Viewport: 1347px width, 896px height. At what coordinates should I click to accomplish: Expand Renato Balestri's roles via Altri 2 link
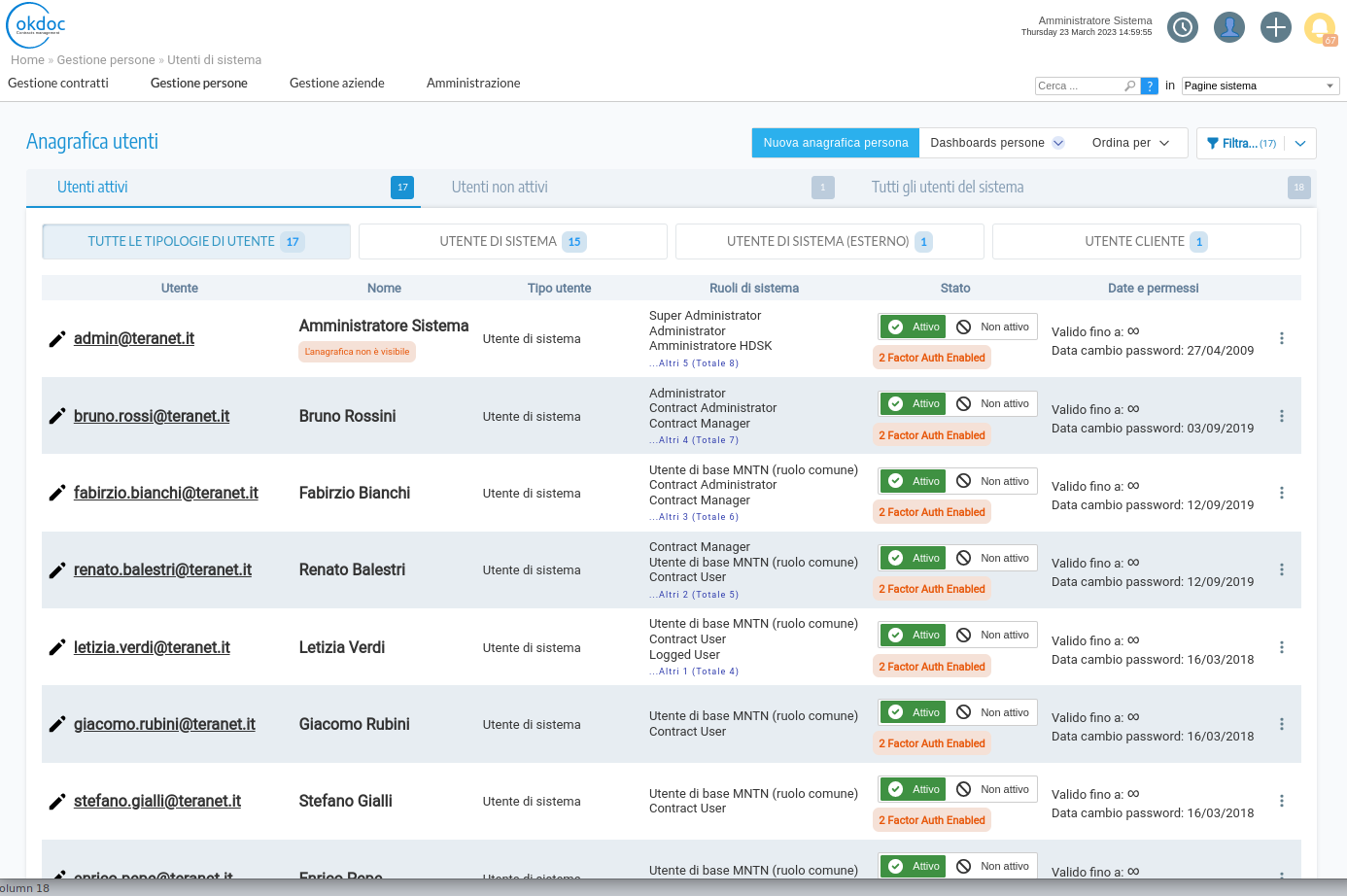tap(694, 594)
